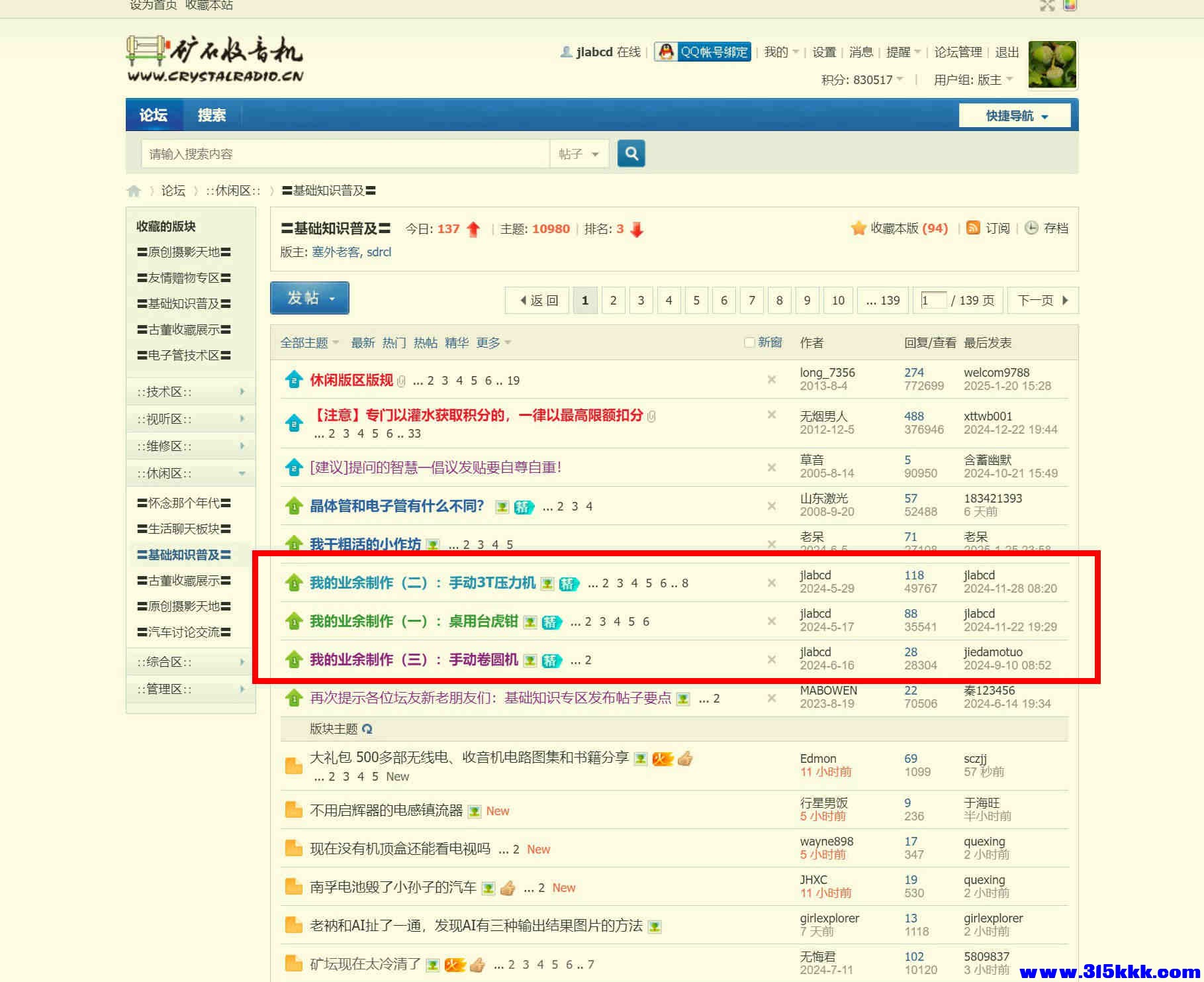Click the 存档 clock icon

[x=1031, y=228]
